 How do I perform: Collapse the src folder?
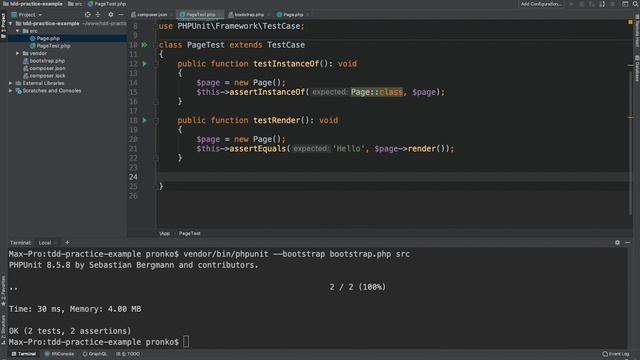pyautogui.click(x=18, y=31)
